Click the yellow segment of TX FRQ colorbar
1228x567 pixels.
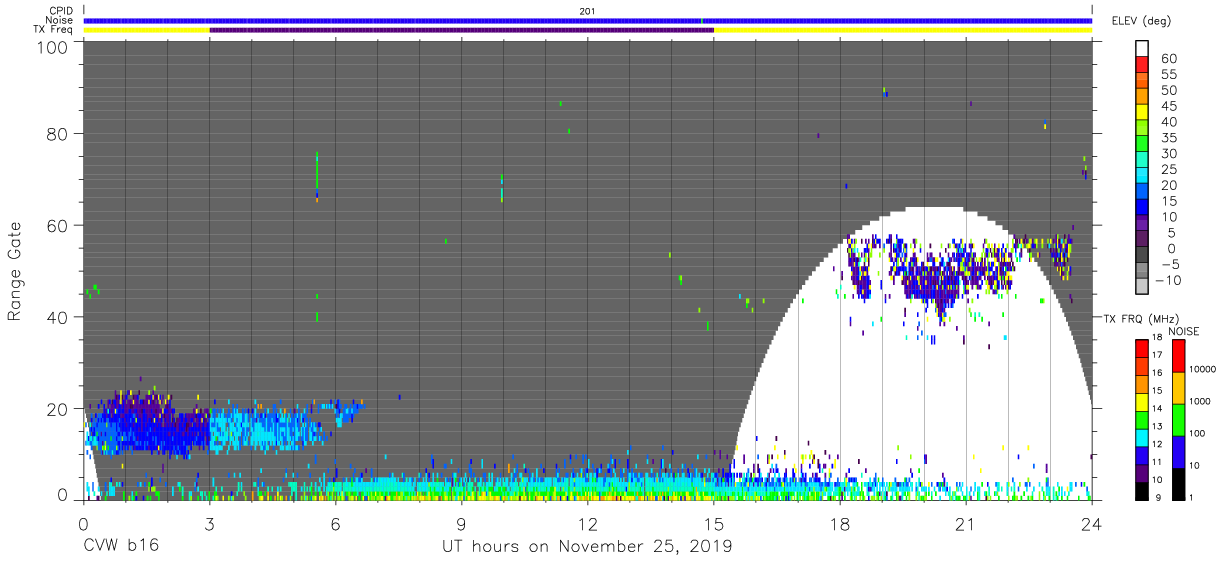1141,400
